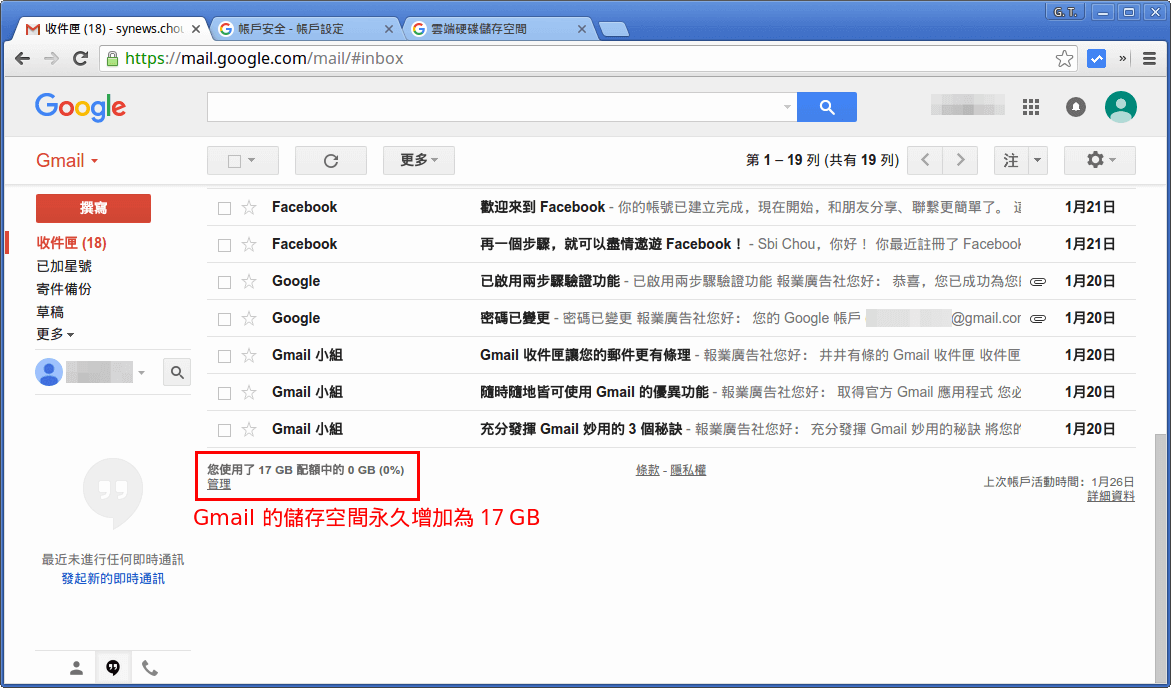Click the blue Gmail search button
Viewport: 1171px width, 688px height.
tap(827, 106)
